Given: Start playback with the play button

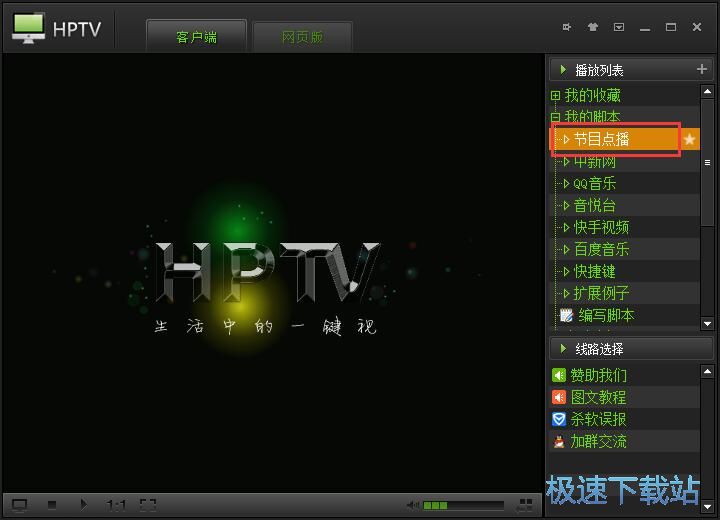Looking at the screenshot, I should (x=84, y=505).
